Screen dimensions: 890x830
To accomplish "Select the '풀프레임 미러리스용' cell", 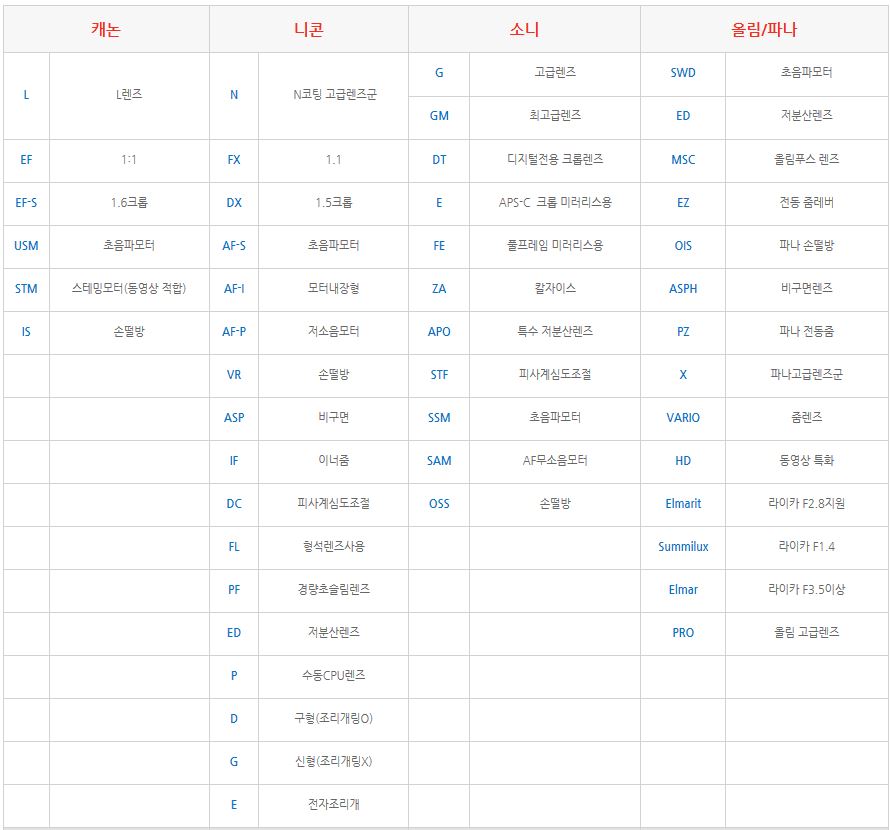I will pos(555,245).
